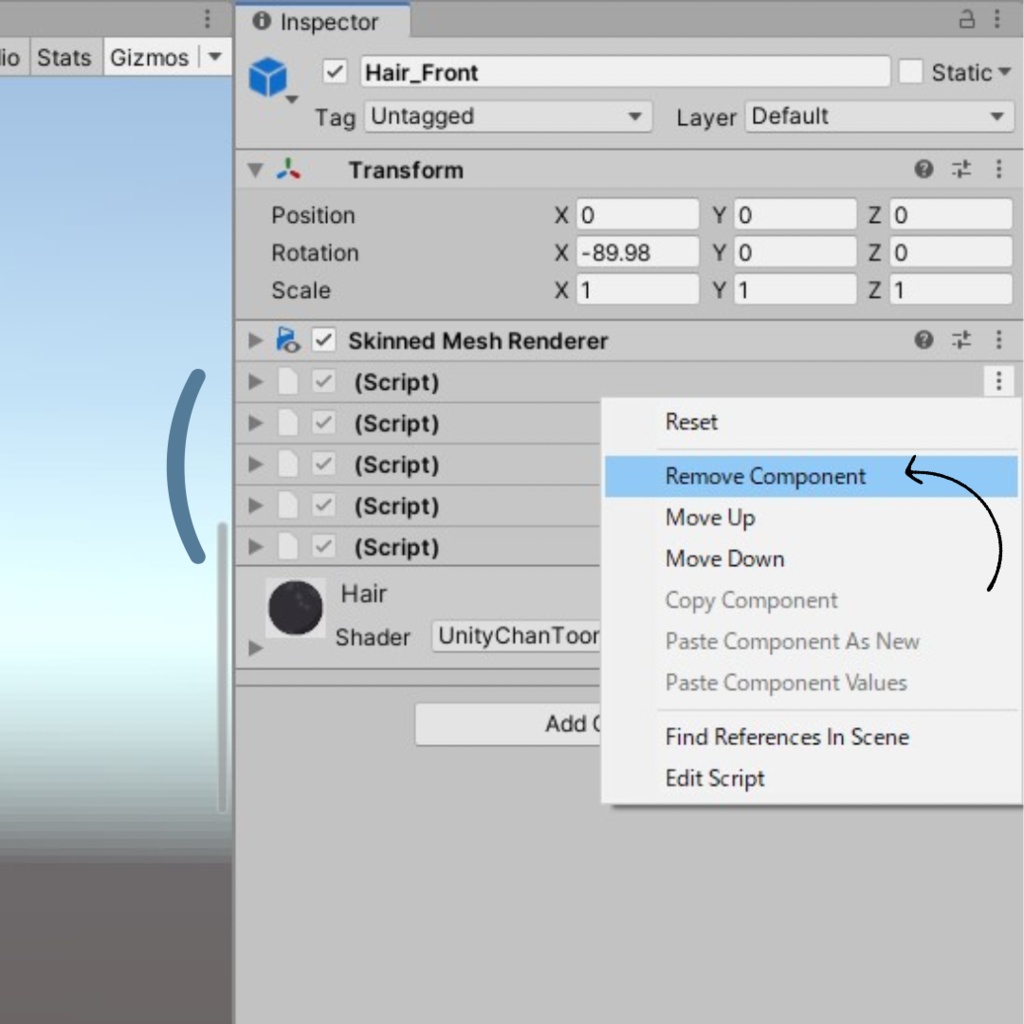
Task: Toggle the second Script enabled checkbox
Action: tap(324, 423)
